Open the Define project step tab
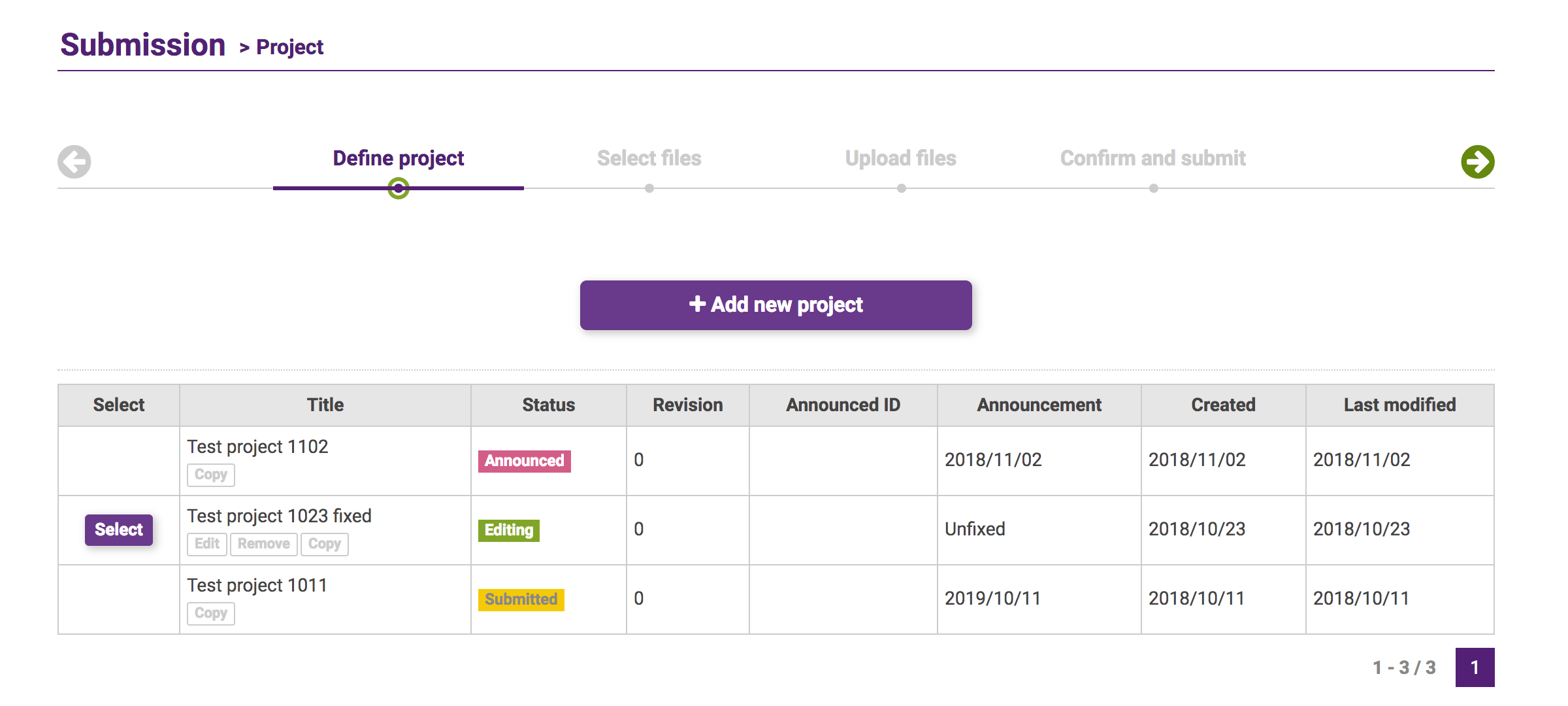1568x706 pixels. 398,158
